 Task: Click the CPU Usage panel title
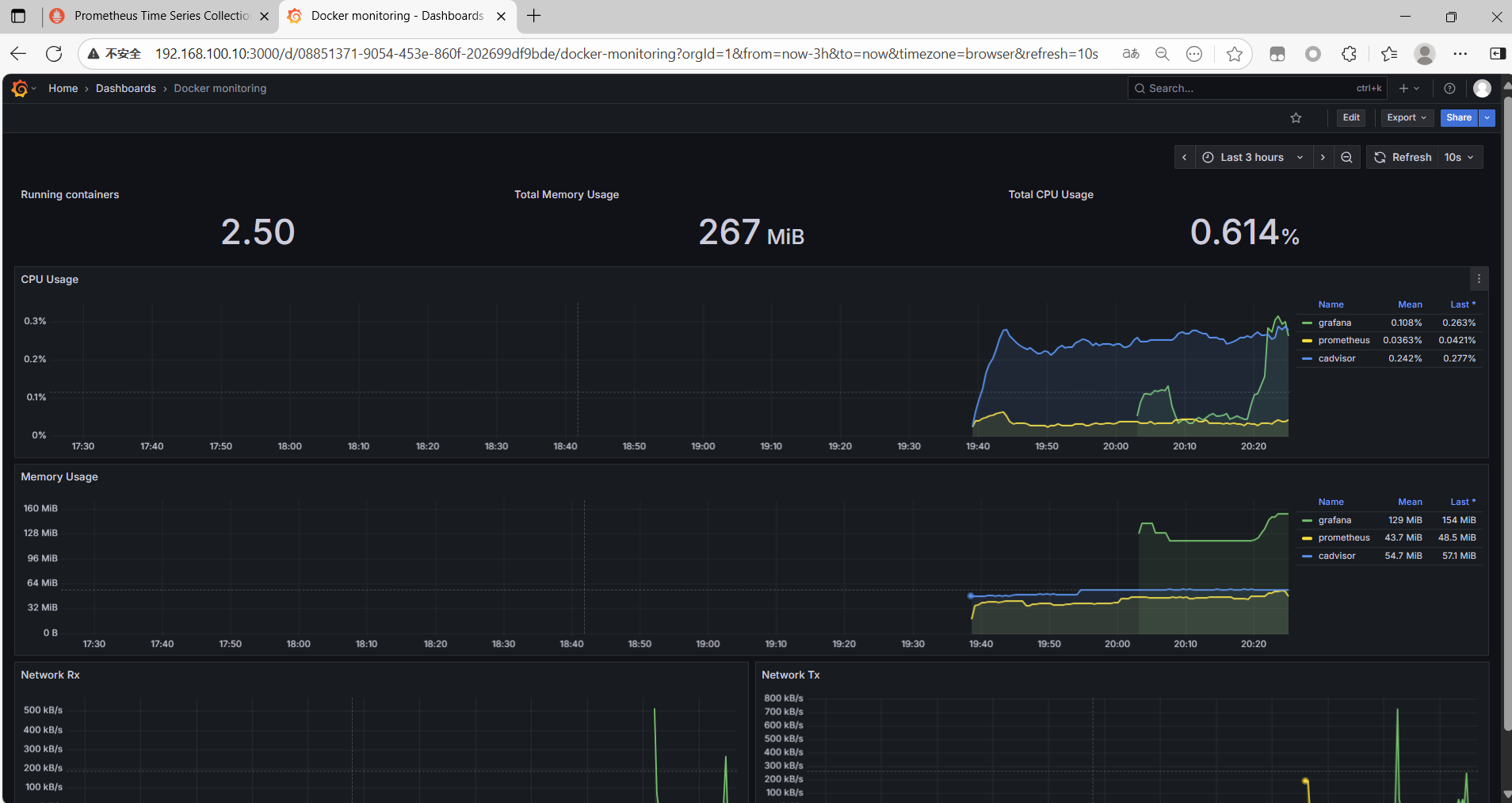coord(49,279)
